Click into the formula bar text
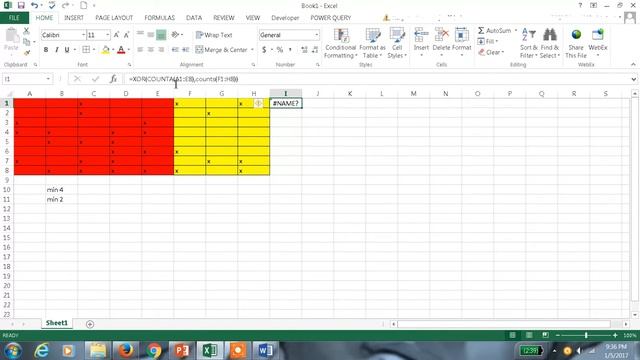The height and width of the screenshot is (360, 640). [183, 79]
